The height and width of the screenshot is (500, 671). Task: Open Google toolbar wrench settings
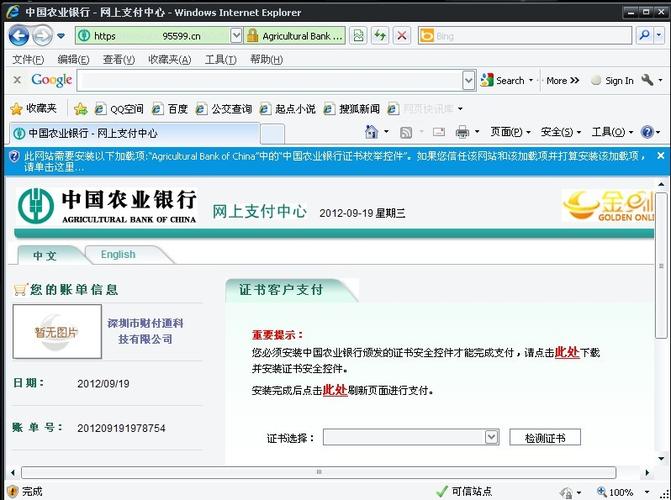coord(647,80)
